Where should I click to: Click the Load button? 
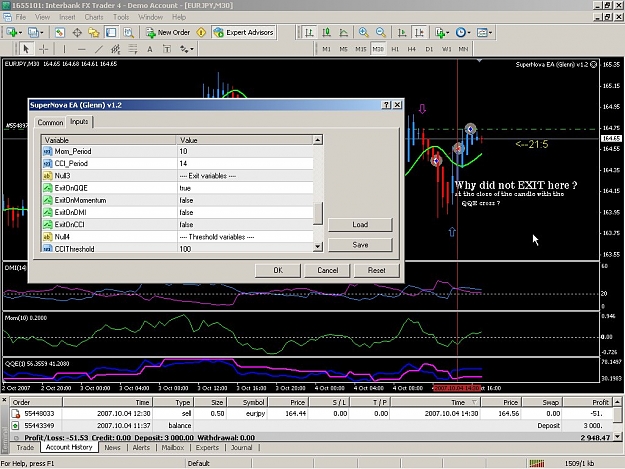pos(360,225)
